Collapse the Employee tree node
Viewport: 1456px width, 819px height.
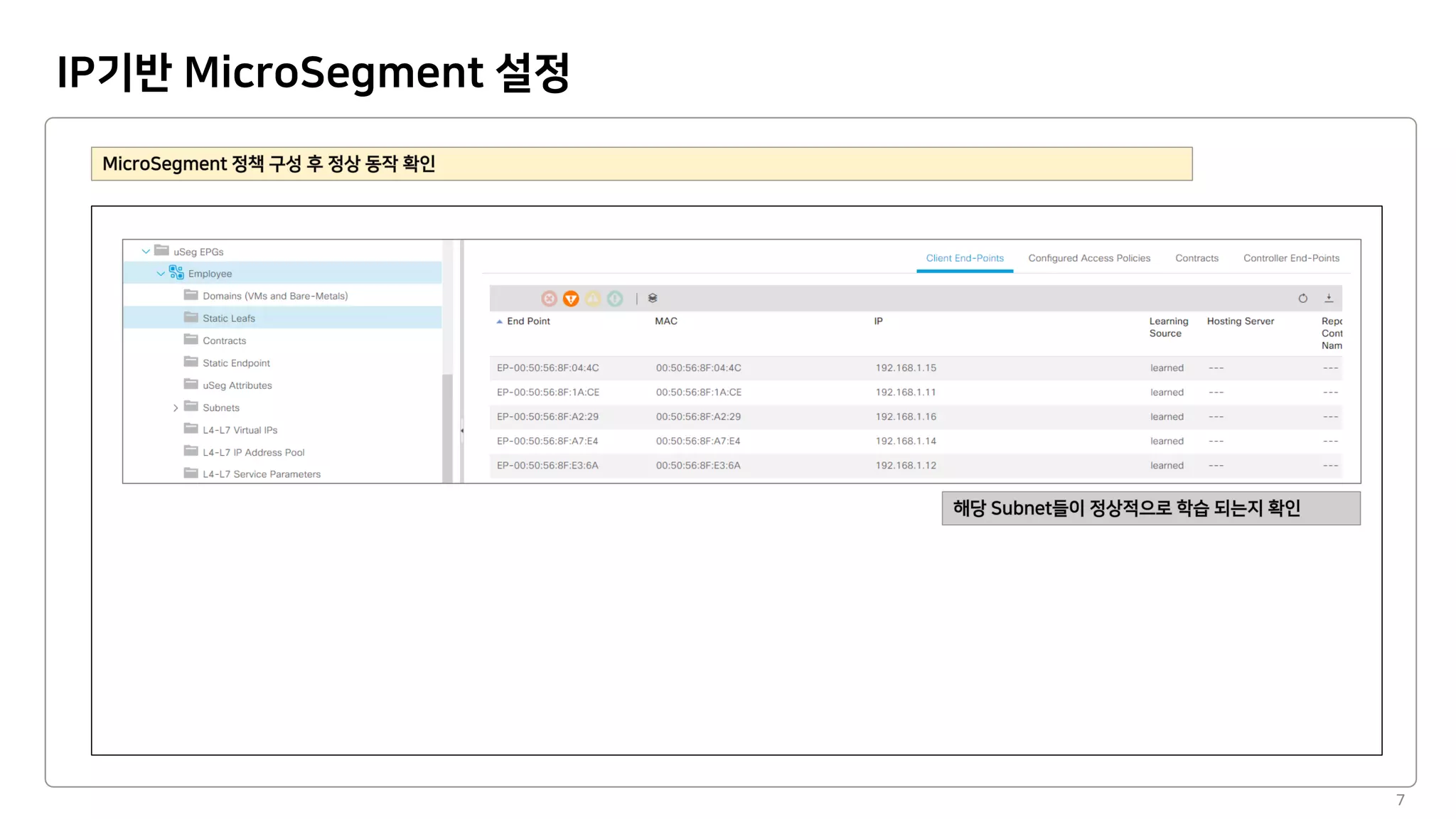coord(161,274)
